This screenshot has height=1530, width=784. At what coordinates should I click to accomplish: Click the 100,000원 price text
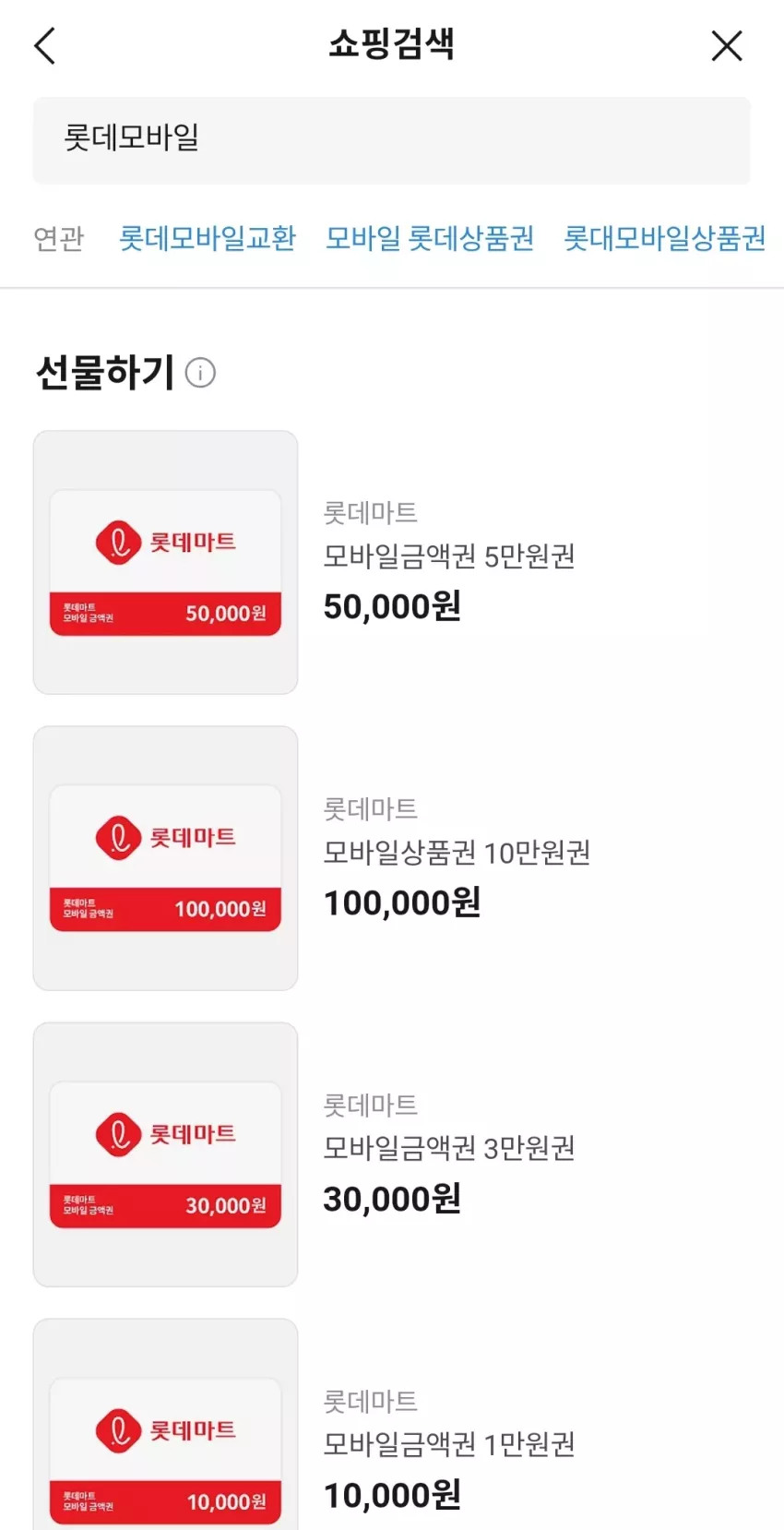click(402, 902)
